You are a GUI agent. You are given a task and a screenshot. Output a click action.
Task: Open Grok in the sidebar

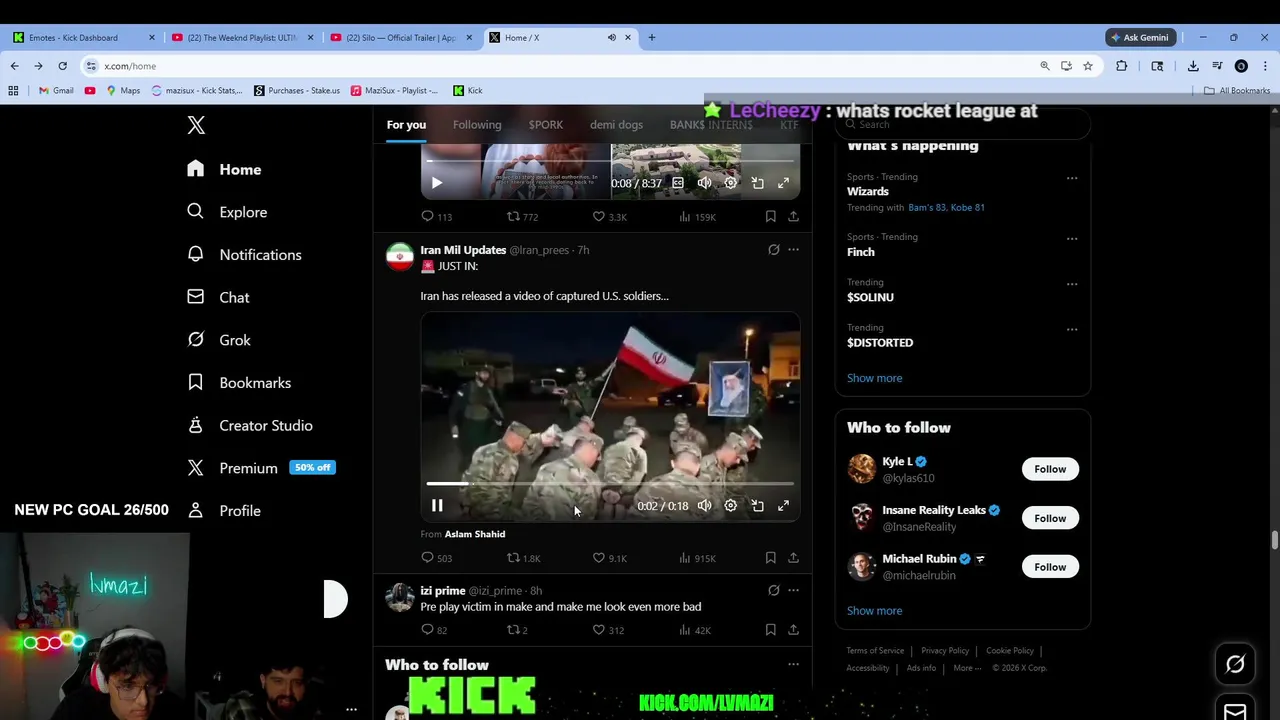click(x=218, y=340)
